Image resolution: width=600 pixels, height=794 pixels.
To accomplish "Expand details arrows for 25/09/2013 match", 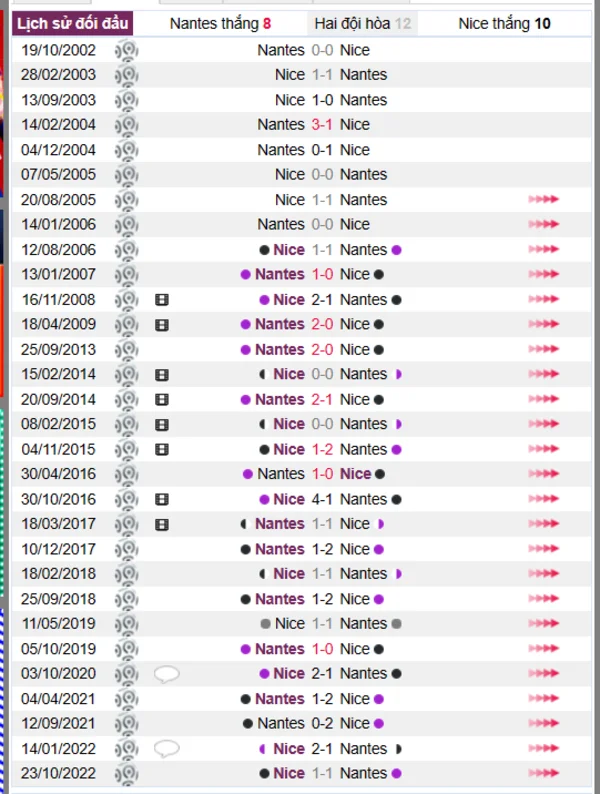I will (543, 349).
